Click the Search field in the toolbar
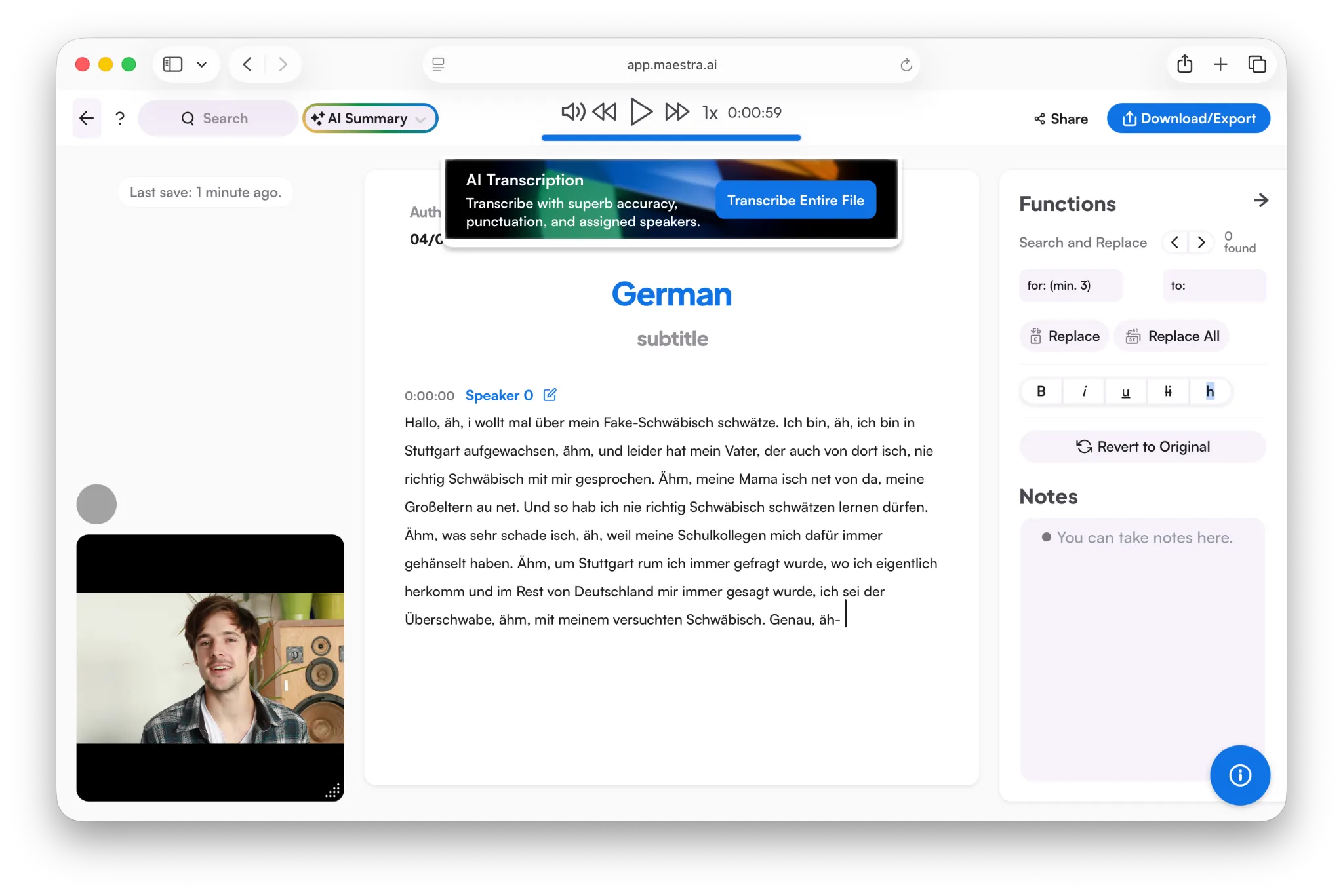The height and width of the screenshot is (896, 1343). point(217,119)
